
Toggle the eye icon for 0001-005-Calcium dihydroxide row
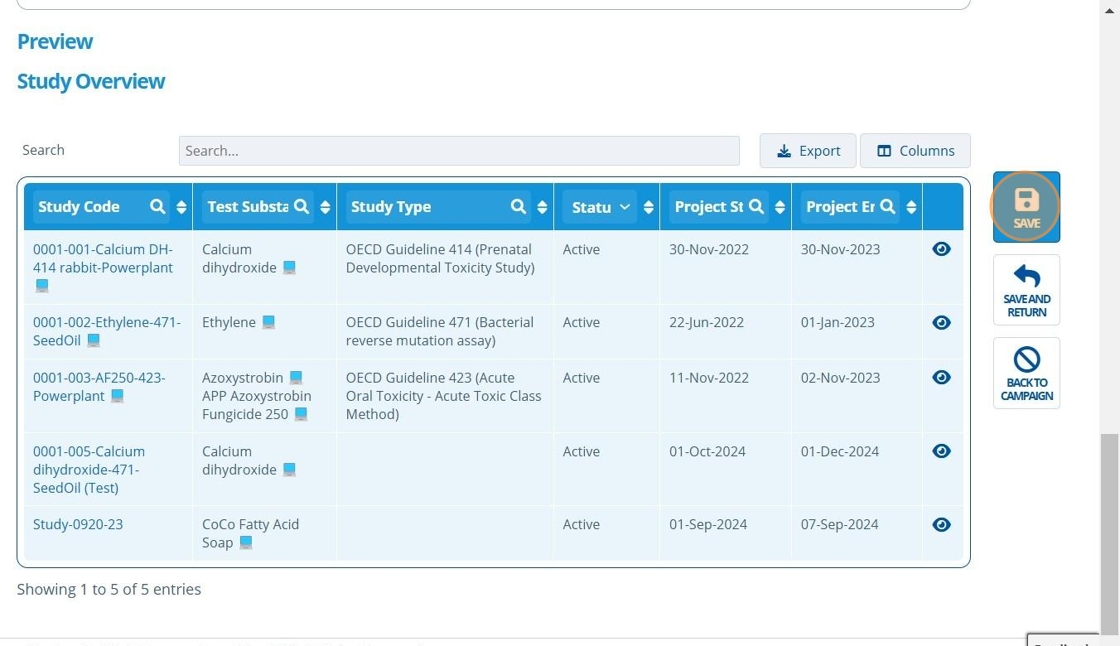pos(941,451)
